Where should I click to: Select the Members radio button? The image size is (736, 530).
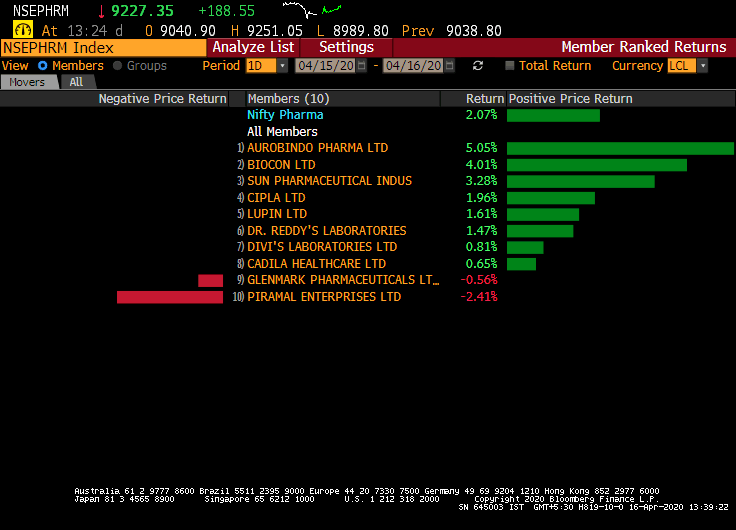point(43,66)
